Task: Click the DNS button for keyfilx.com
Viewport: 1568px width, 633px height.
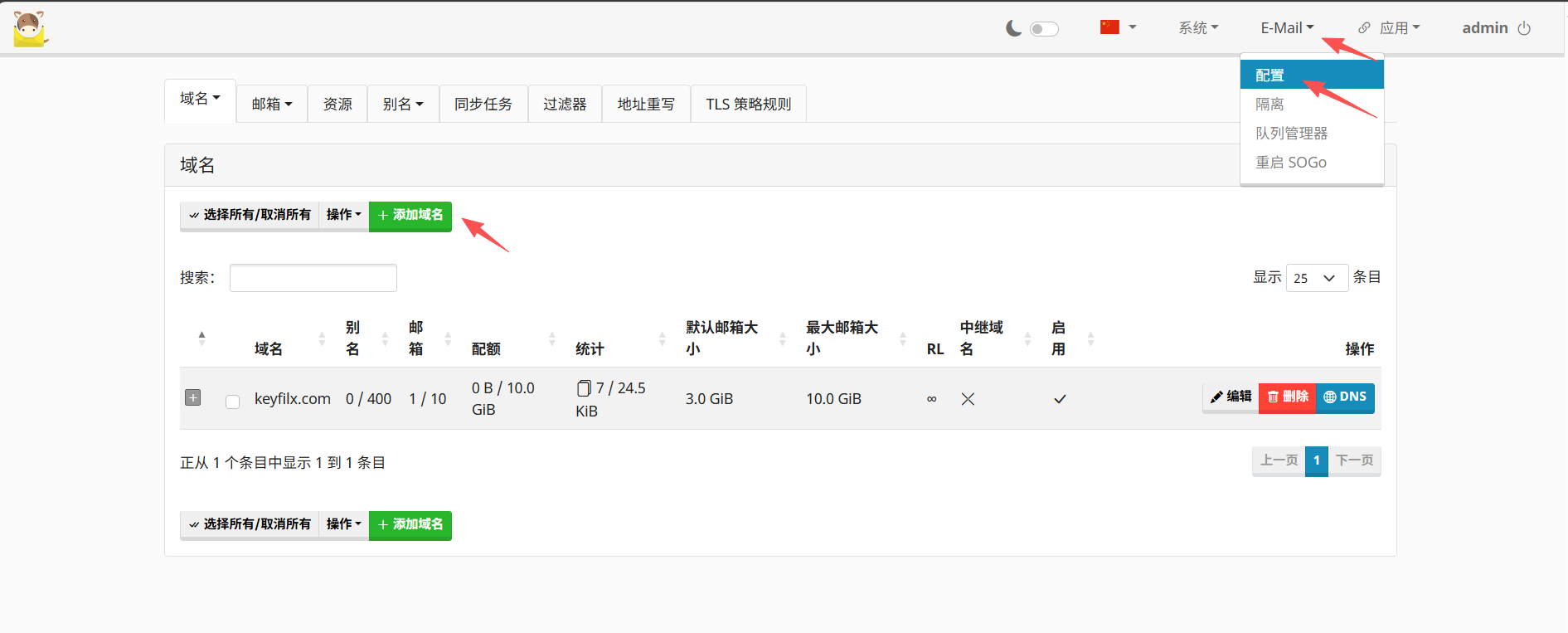Action: click(x=1345, y=397)
